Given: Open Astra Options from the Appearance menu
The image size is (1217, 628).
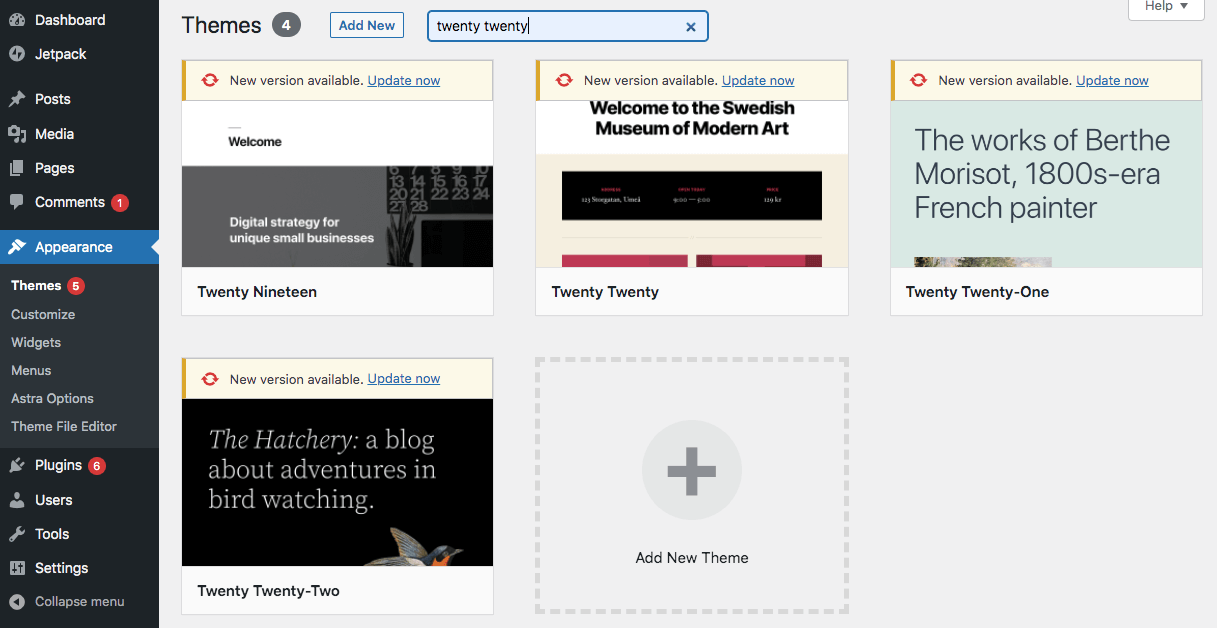Looking at the screenshot, I should 50,398.
